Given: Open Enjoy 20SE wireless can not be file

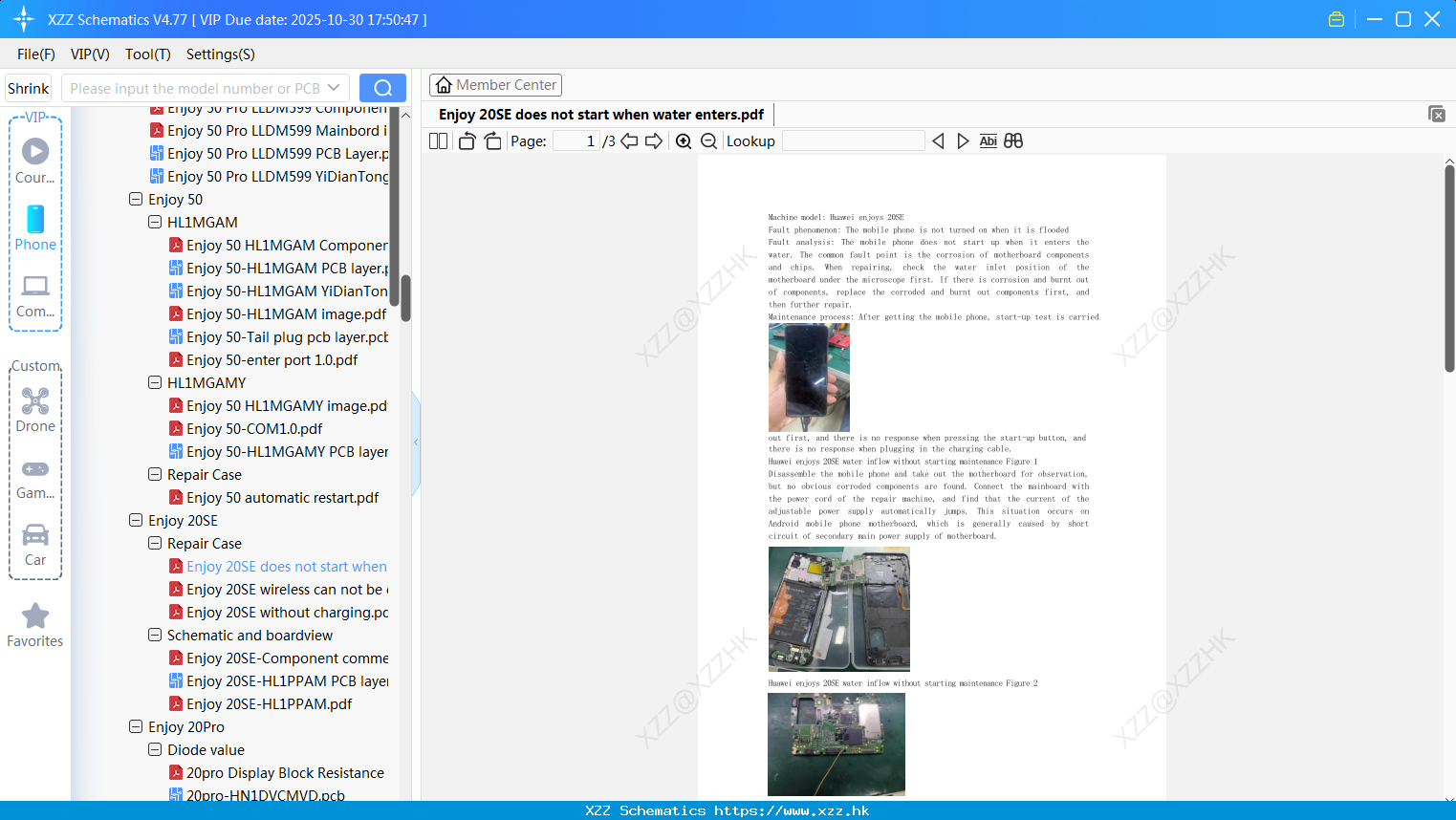Looking at the screenshot, I should coord(287,590).
